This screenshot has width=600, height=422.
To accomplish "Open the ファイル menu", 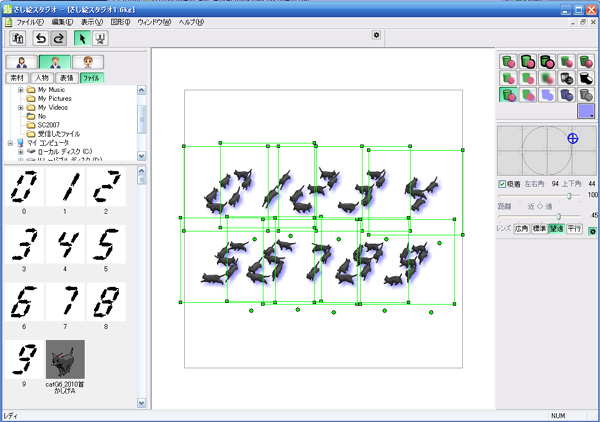I will pyautogui.click(x=30, y=22).
